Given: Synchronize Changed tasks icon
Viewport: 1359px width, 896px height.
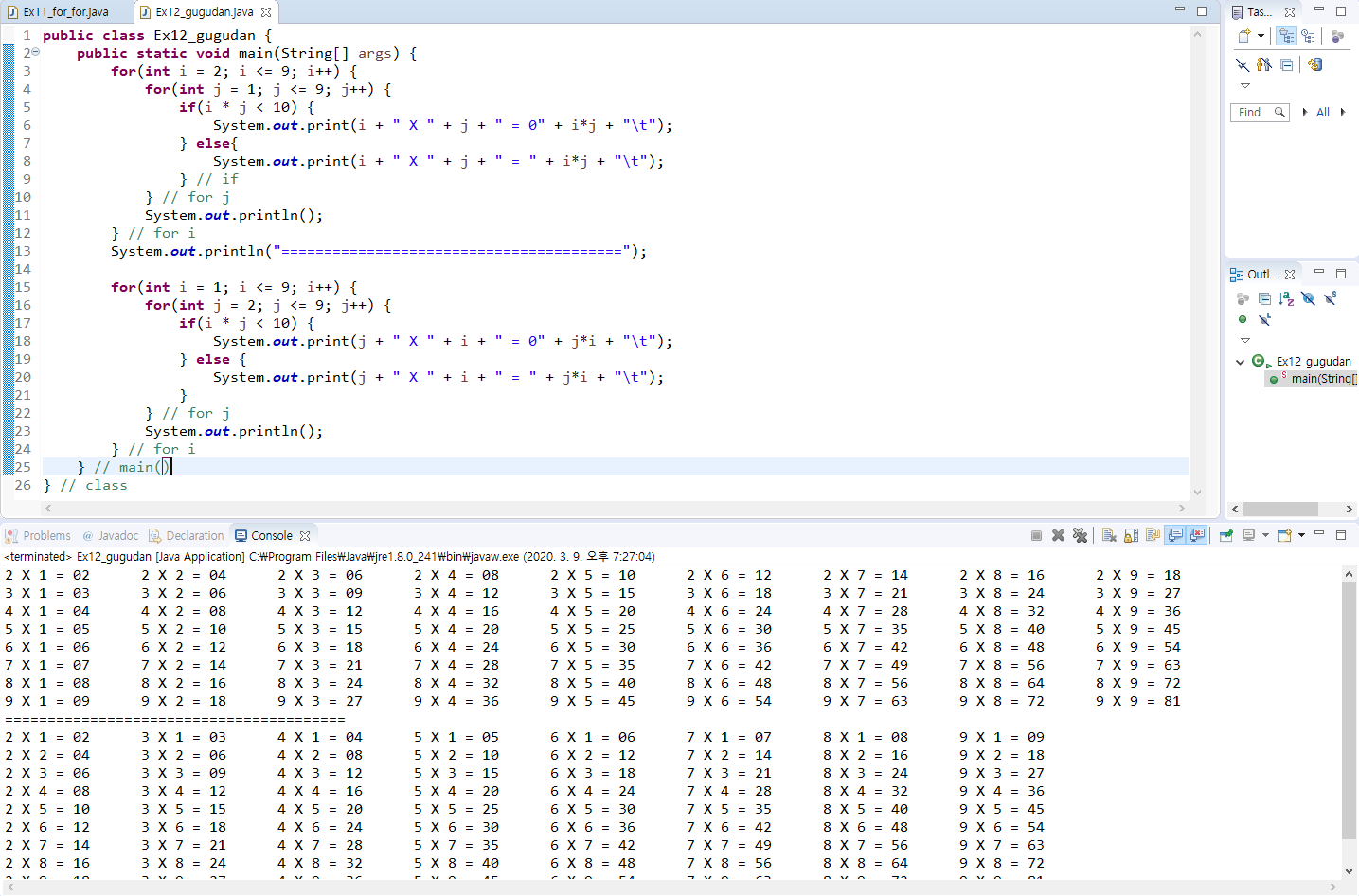Looking at the screenshot, I should point(1314,64).
